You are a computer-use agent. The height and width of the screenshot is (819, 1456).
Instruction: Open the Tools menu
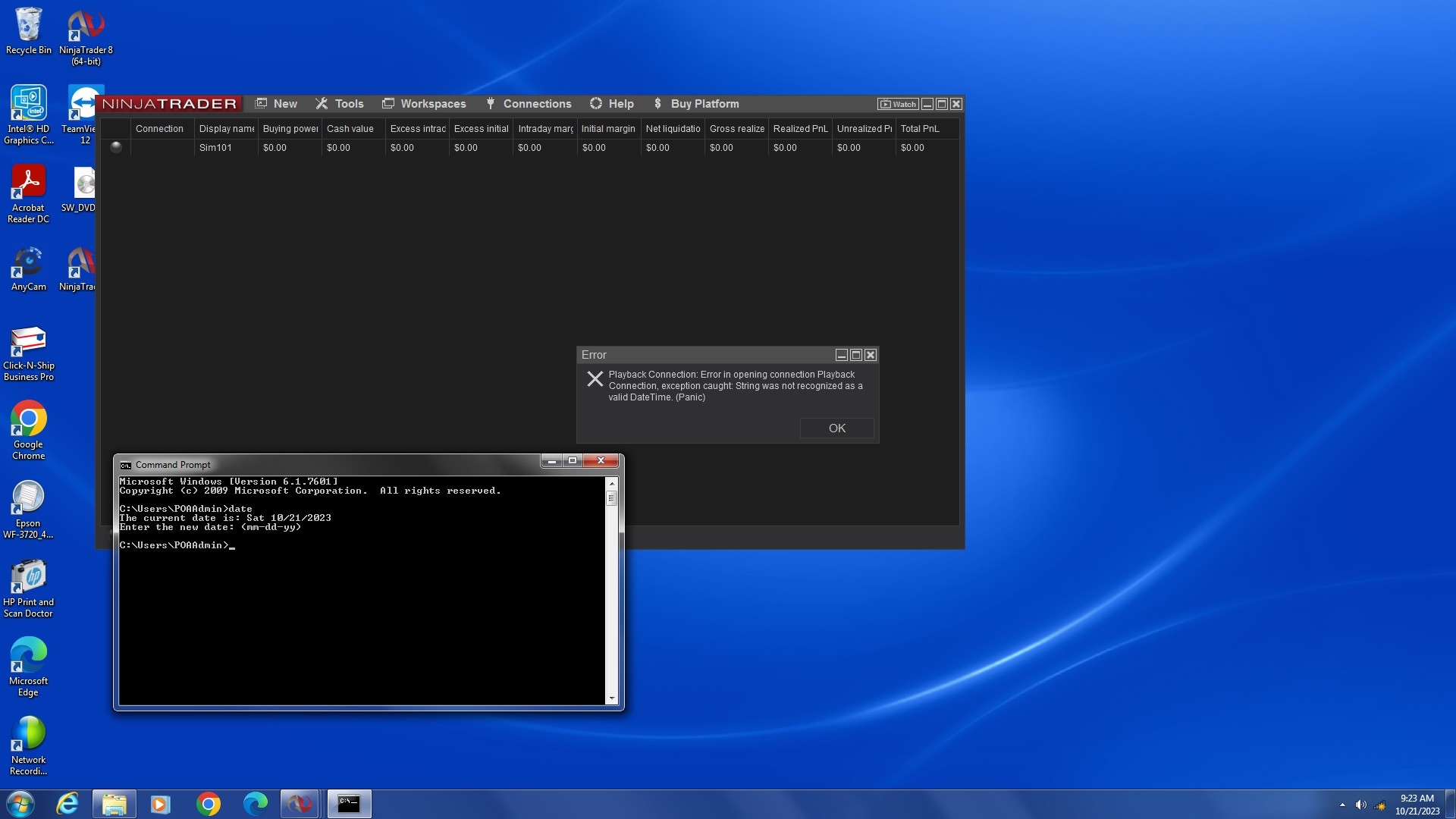tap(340, 104)
